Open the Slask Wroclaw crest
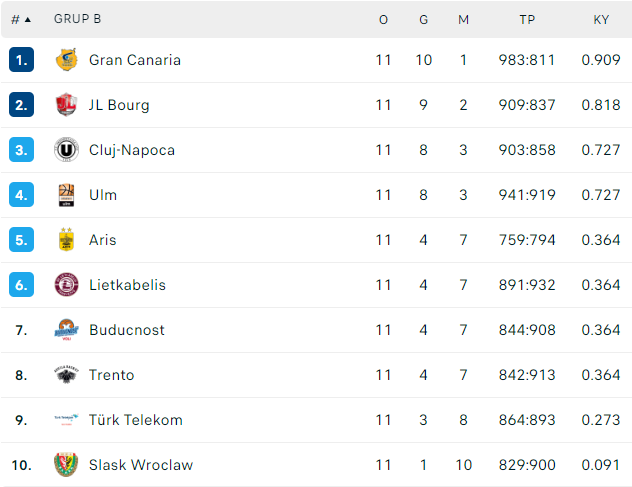Screen dimensions: 632x487 point(66,465)
